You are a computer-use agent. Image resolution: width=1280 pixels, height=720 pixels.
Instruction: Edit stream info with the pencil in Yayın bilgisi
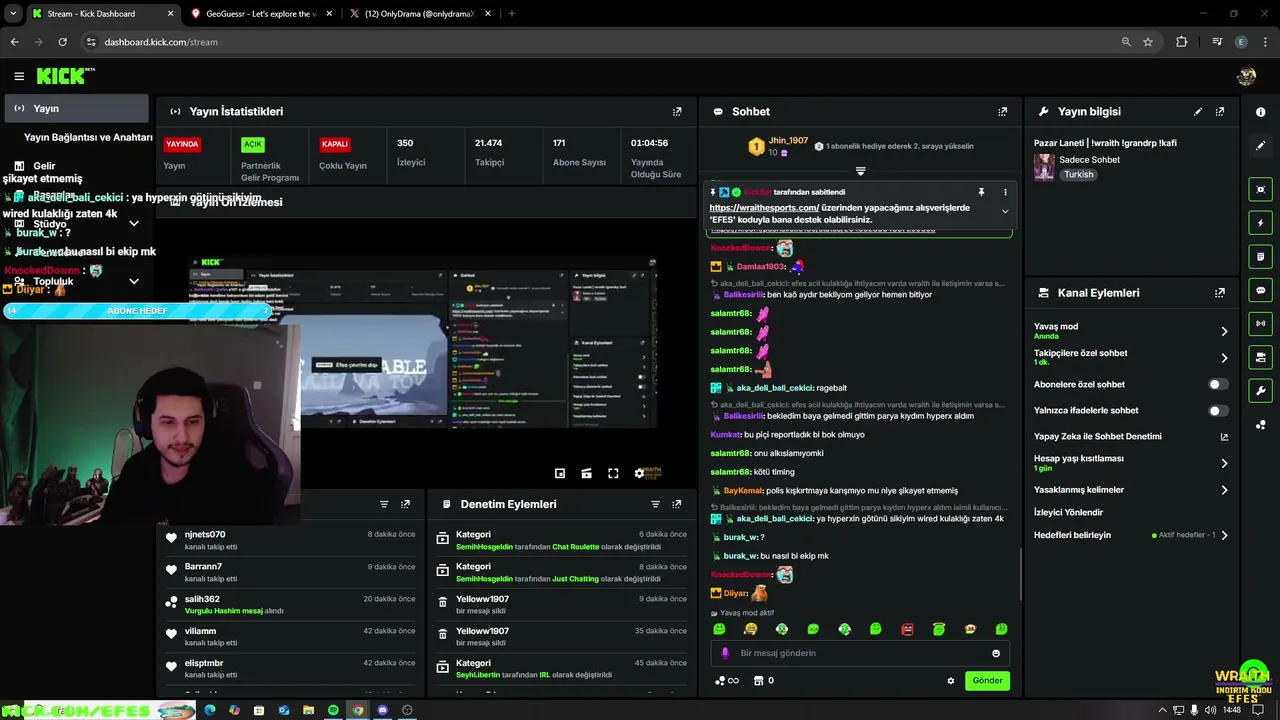pos(1198,112)
